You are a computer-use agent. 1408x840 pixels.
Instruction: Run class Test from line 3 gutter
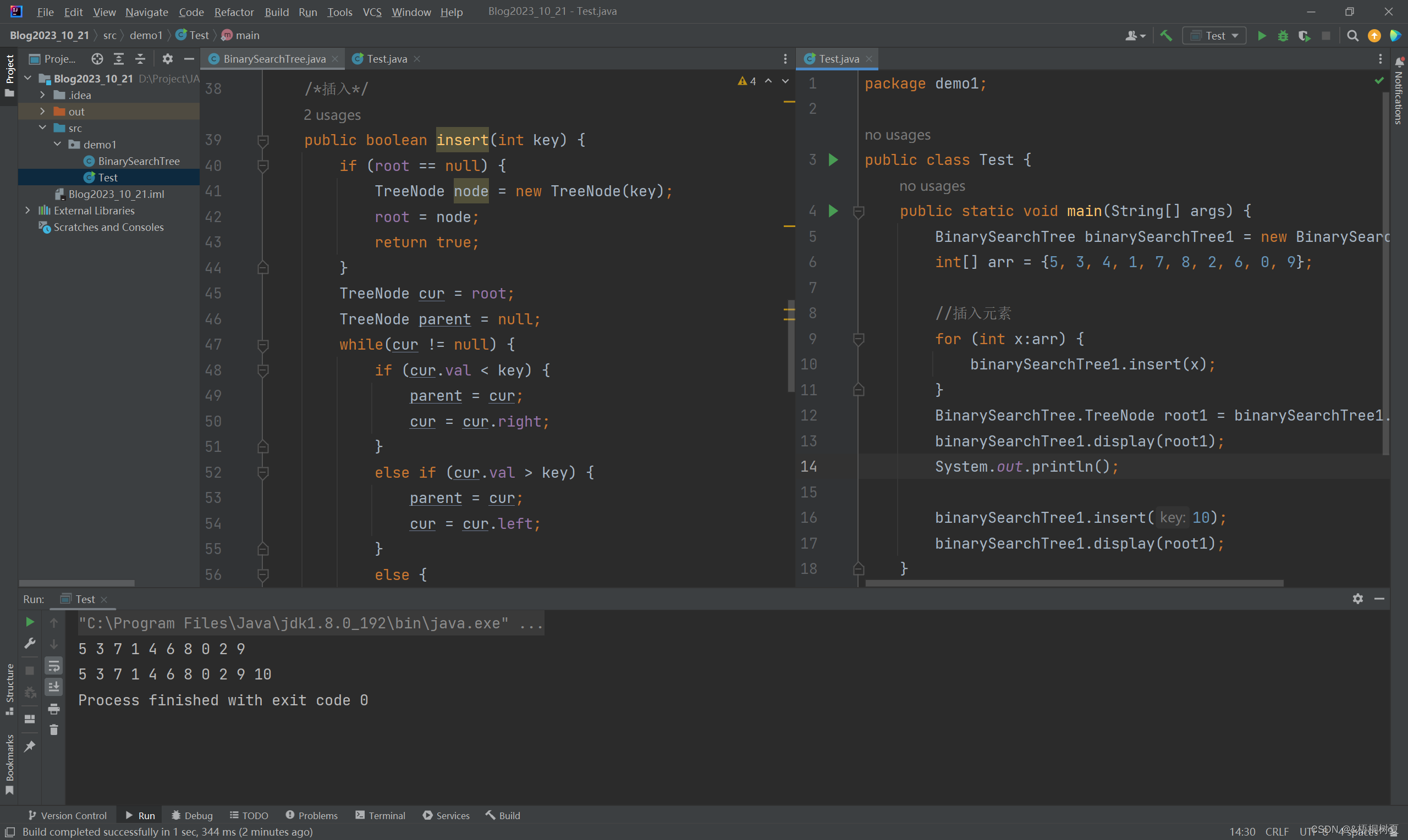pyautogui.click(x=833, y=159)
